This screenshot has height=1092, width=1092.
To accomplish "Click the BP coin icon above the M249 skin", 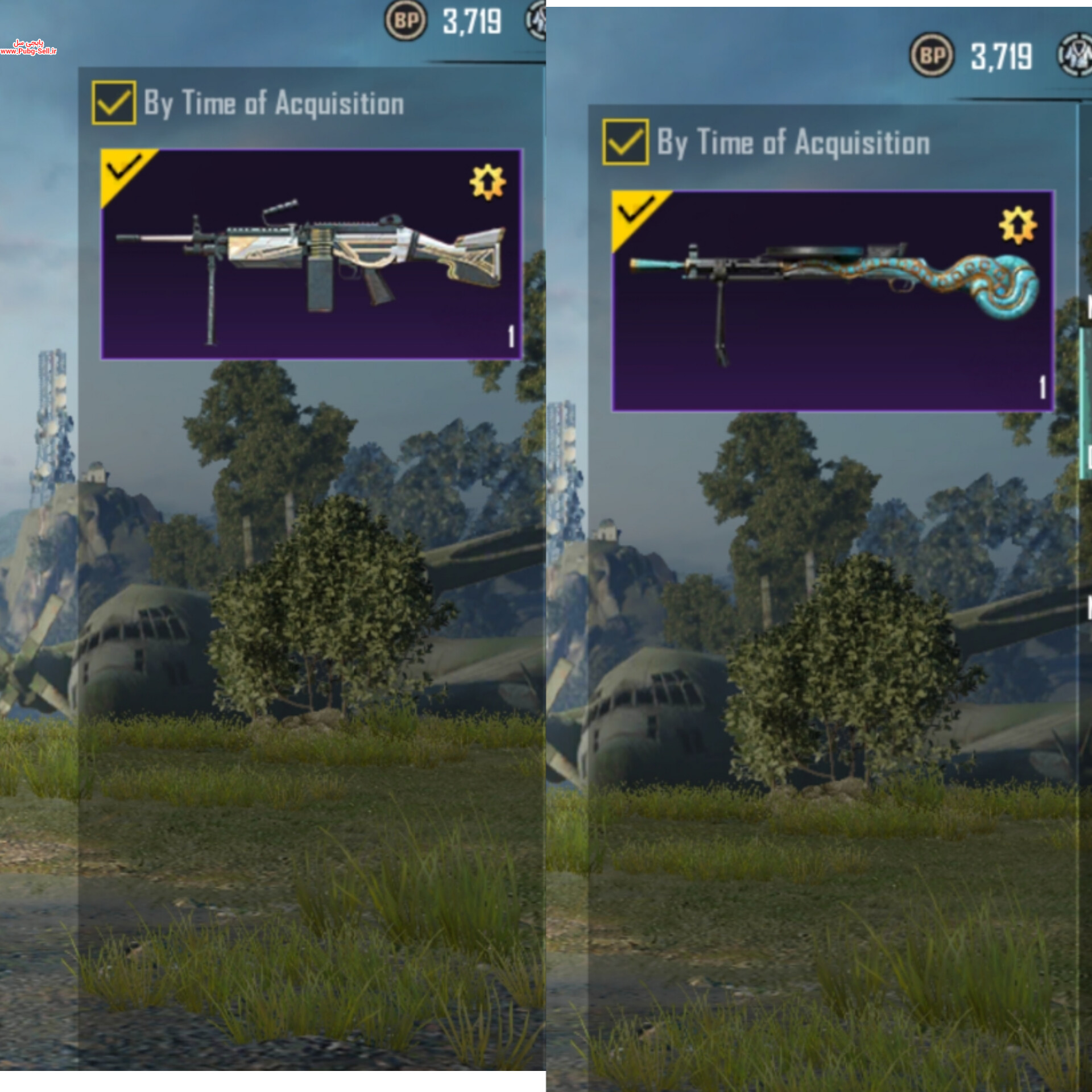I will tap(406, 21).
